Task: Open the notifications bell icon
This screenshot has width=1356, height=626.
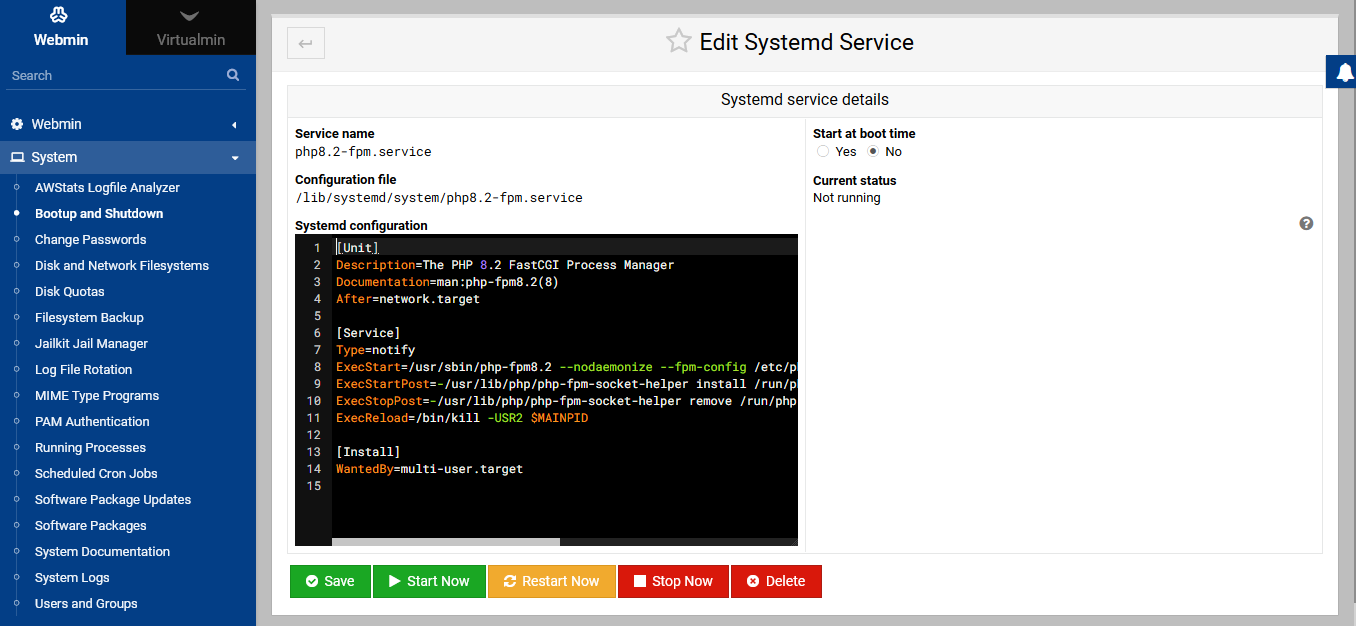Action: pyautogui.click(x=1344, y=72)
